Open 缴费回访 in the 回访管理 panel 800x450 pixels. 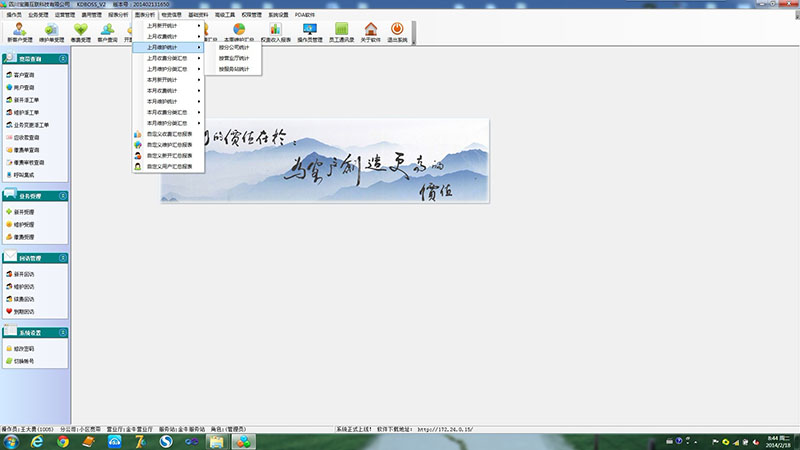pyautogui.click(x=20, y=299)
